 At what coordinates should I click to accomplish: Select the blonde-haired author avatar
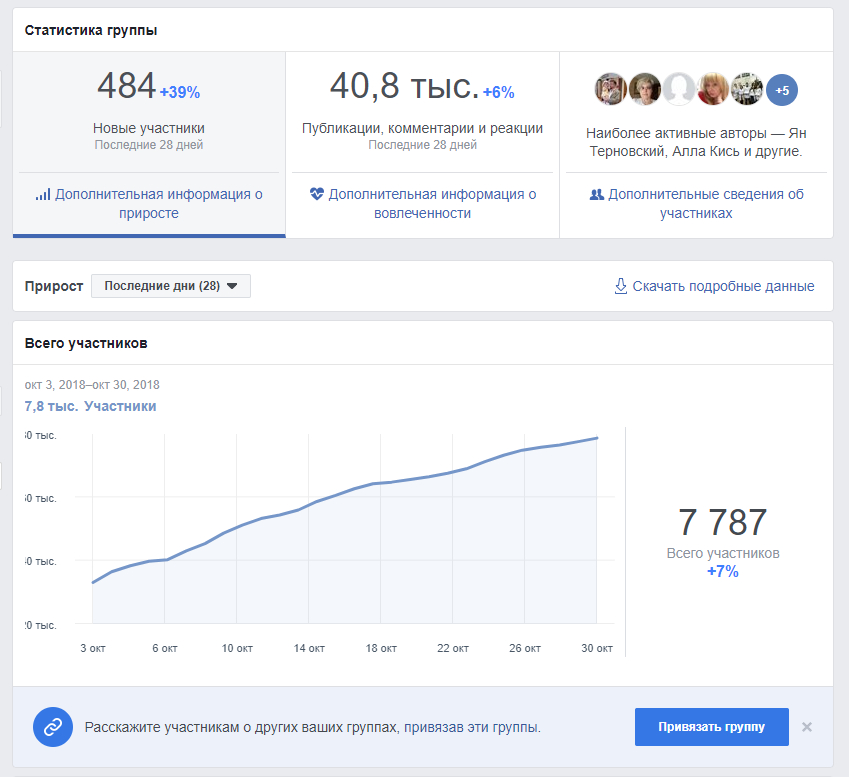pyautogui.click(x=713, y=89)
